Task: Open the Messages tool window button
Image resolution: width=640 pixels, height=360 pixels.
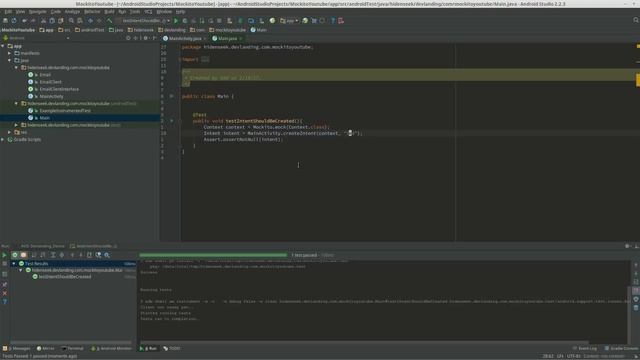Action: (x=17, y=349)
